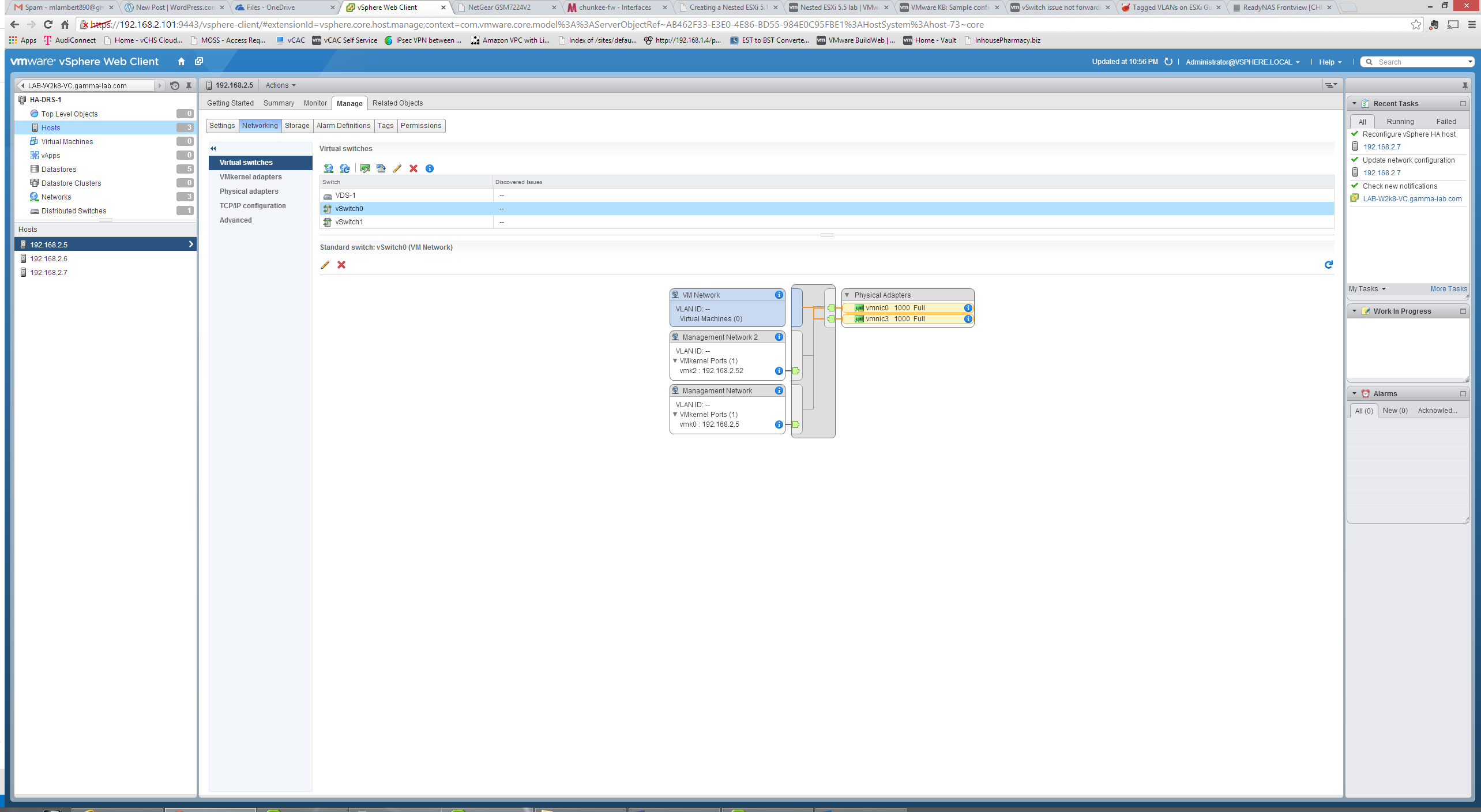Click info icon next to vmnic0
Viewport: 1481px width, 812px height.
968,308
